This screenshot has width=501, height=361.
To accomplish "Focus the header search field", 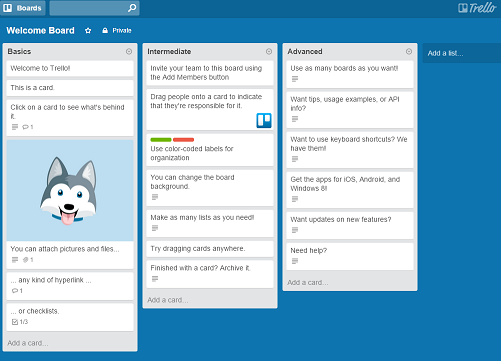I will tap(94, 8).
